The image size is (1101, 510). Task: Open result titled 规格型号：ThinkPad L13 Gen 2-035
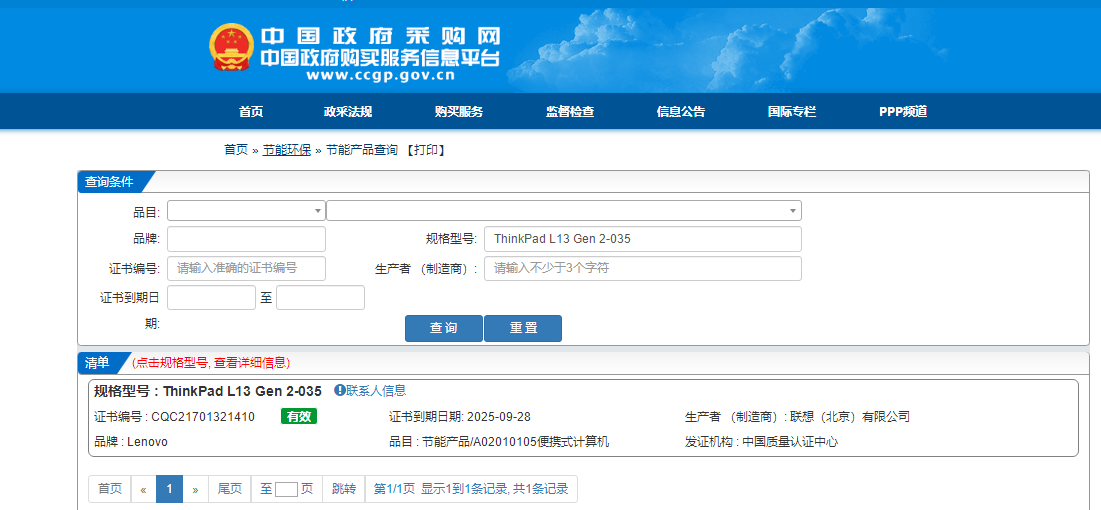pyautogui.click(x=208, y=391)
